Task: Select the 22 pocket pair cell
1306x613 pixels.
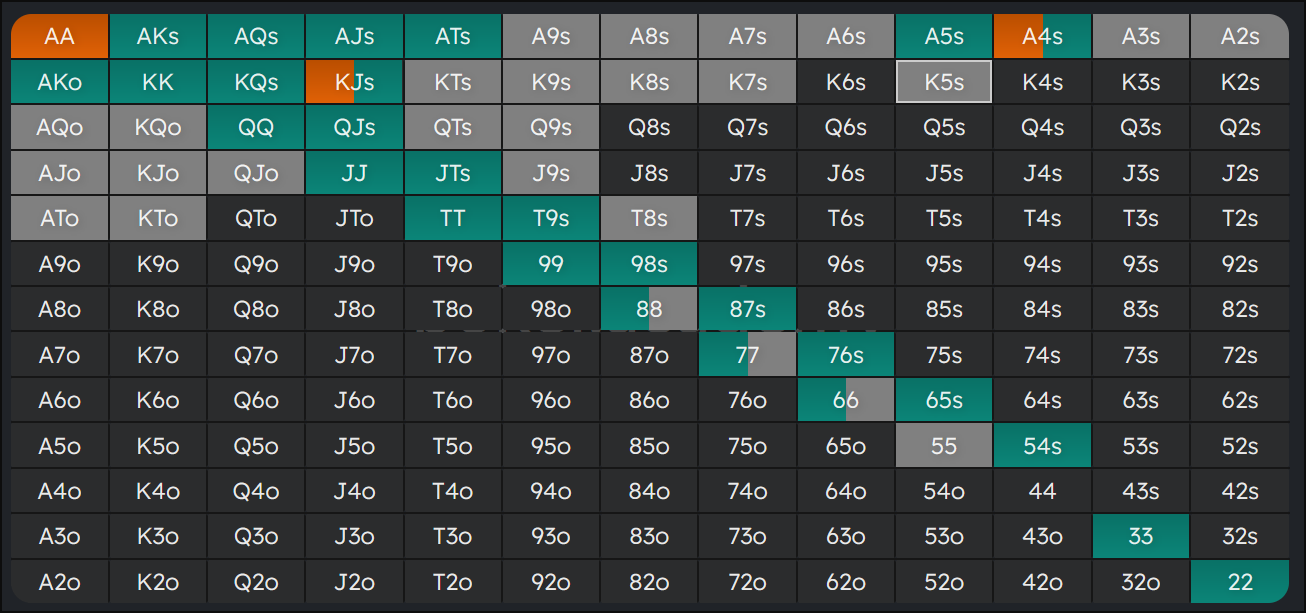Action: pos(1240,582)
